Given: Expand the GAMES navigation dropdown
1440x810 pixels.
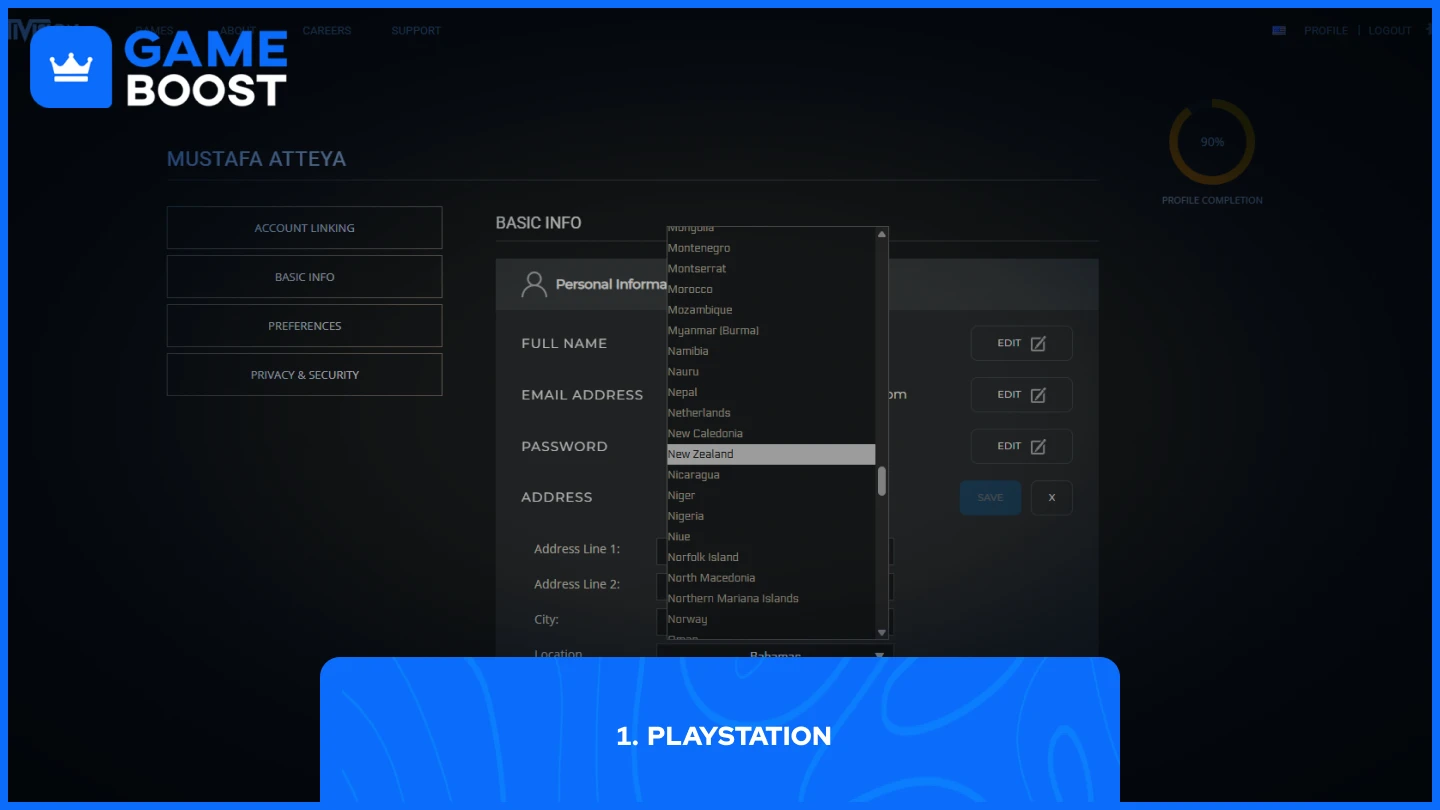Looking at the screenshot, I should click(155, 30).
